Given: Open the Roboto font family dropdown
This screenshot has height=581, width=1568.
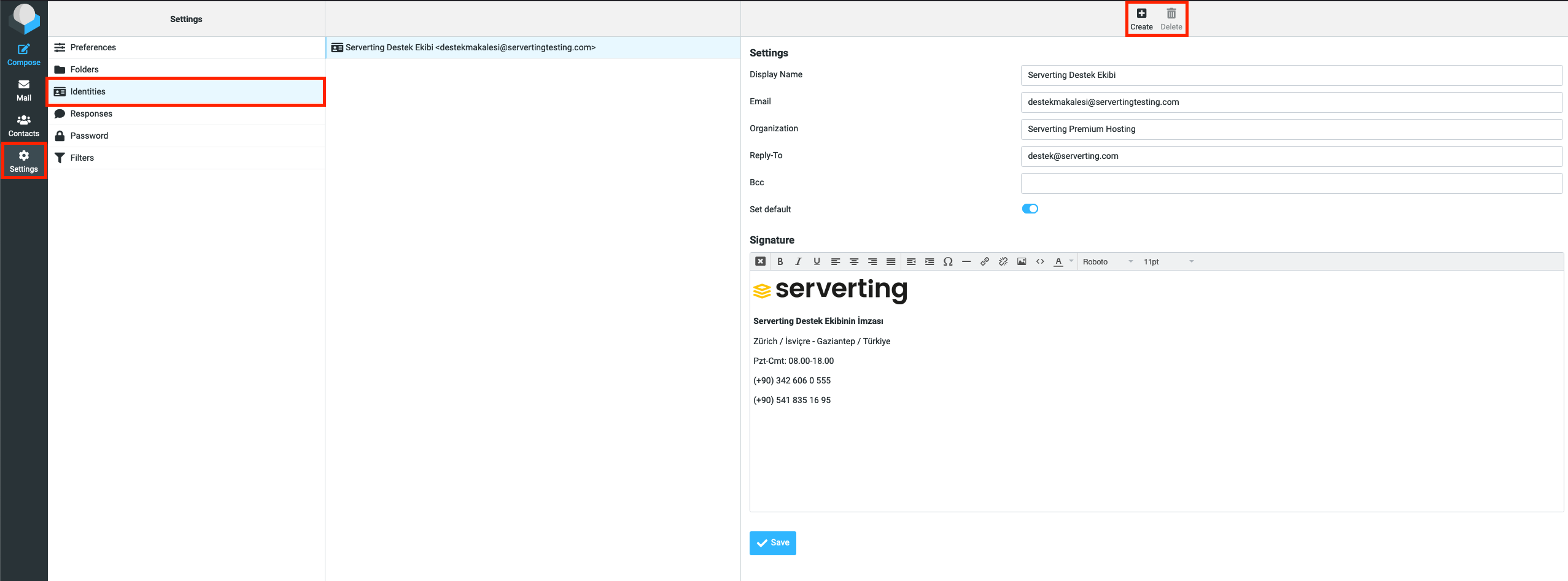Looking at the screenshot, I should [1108, 261].
